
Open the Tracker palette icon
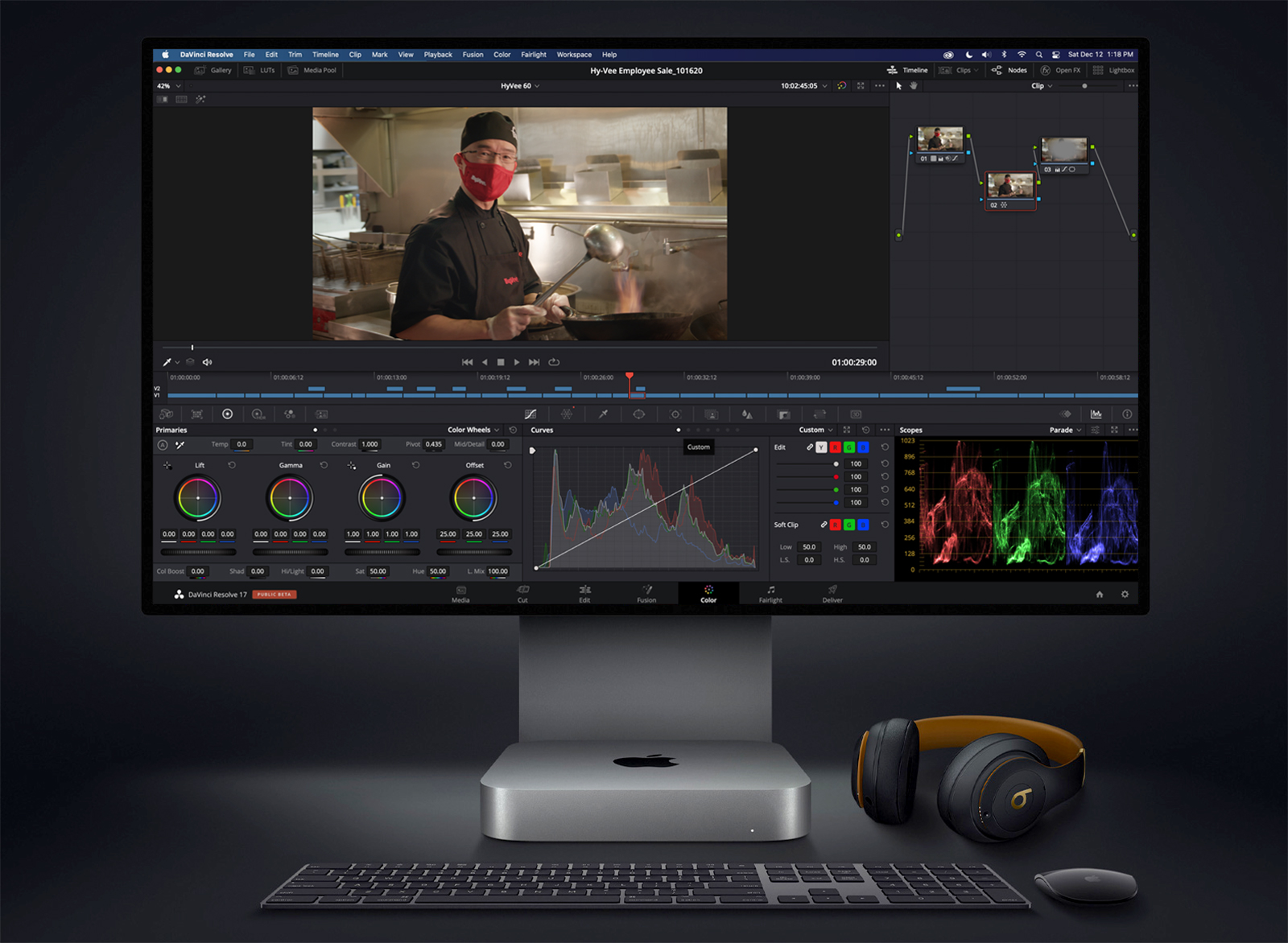click(675, 414)
